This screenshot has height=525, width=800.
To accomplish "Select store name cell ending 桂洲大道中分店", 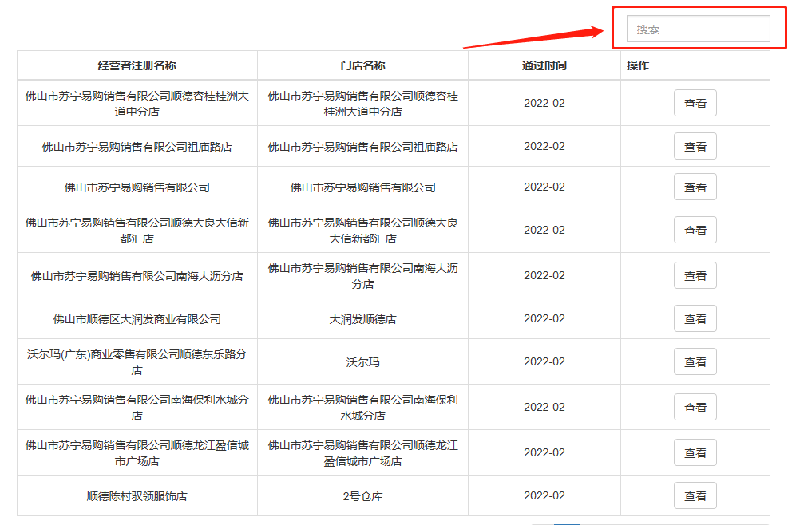I will click(x=363, y=103).
